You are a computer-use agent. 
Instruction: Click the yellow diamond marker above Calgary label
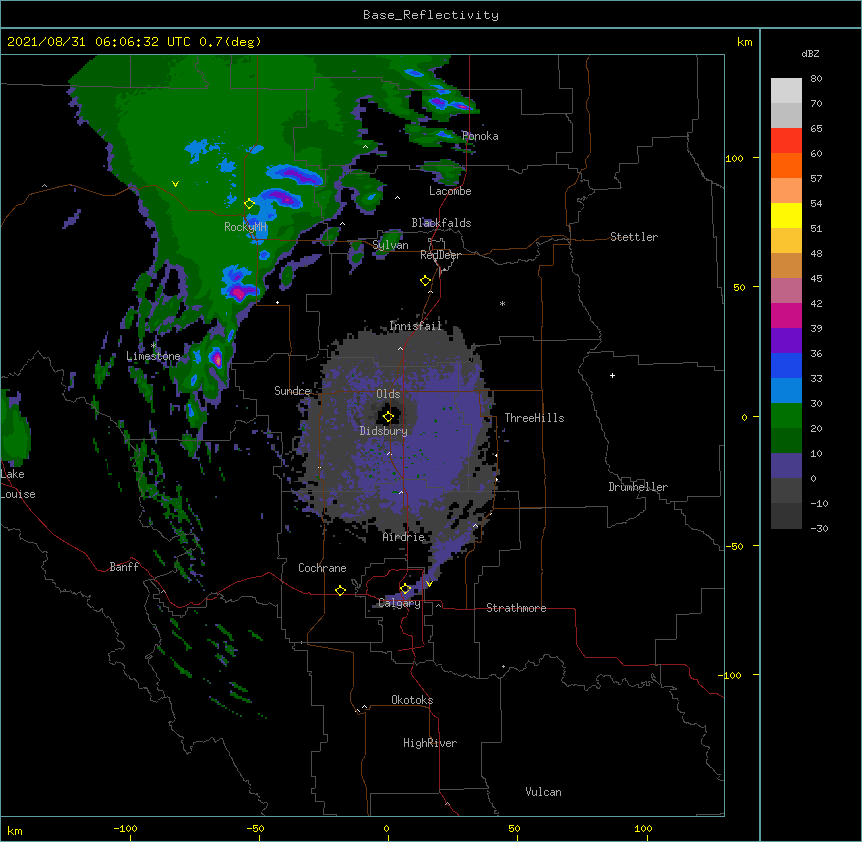point(405,589)
